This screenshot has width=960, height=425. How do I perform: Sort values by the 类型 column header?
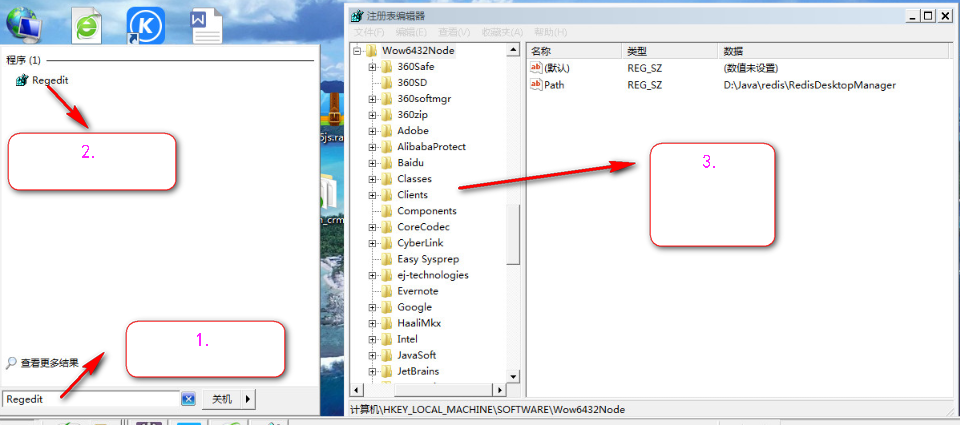click(669, 51)
